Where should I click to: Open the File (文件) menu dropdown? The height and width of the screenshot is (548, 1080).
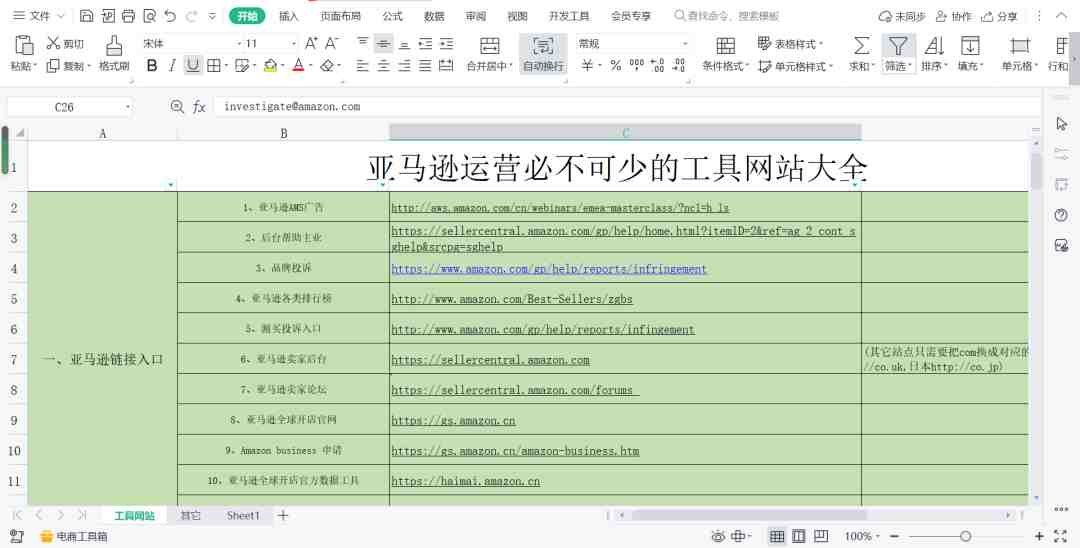[x=39, y=16]
